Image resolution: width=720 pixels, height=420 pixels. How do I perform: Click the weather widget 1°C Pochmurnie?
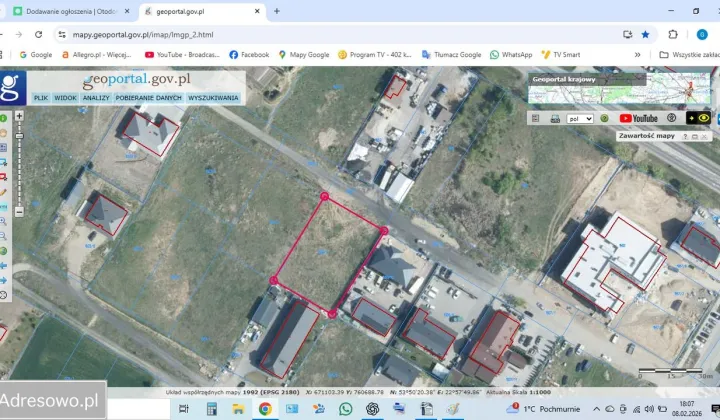click(544, 409)
